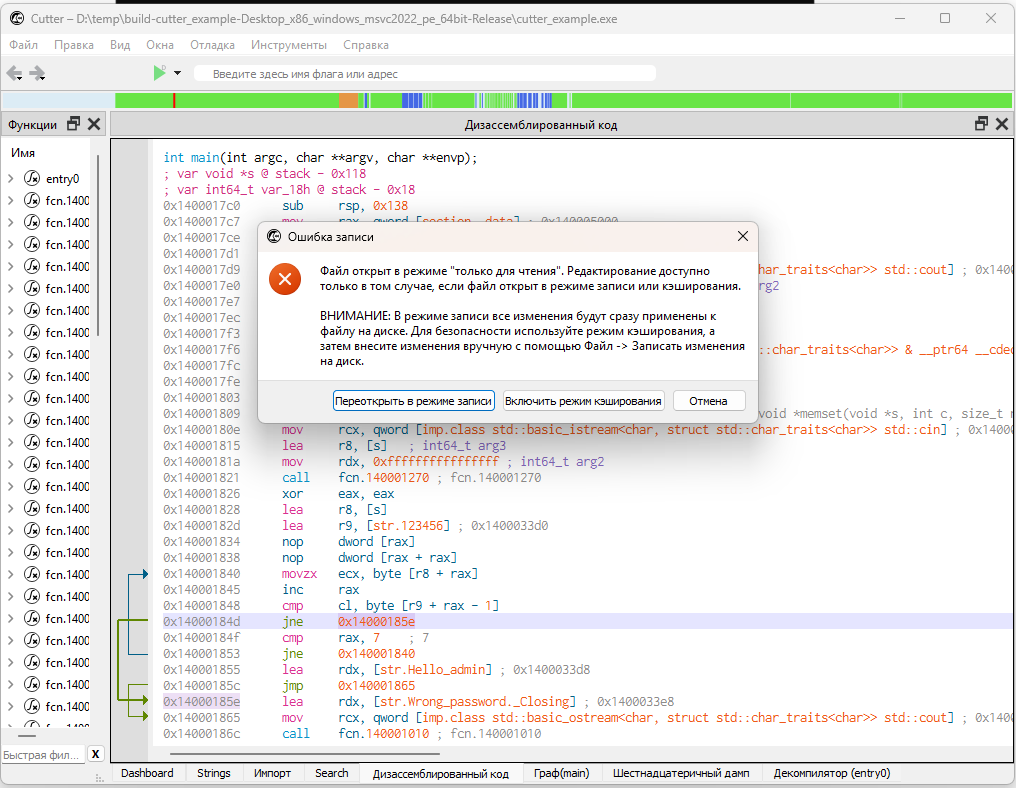
Task: Click the int main function signature line
Action: coord(320,157)
